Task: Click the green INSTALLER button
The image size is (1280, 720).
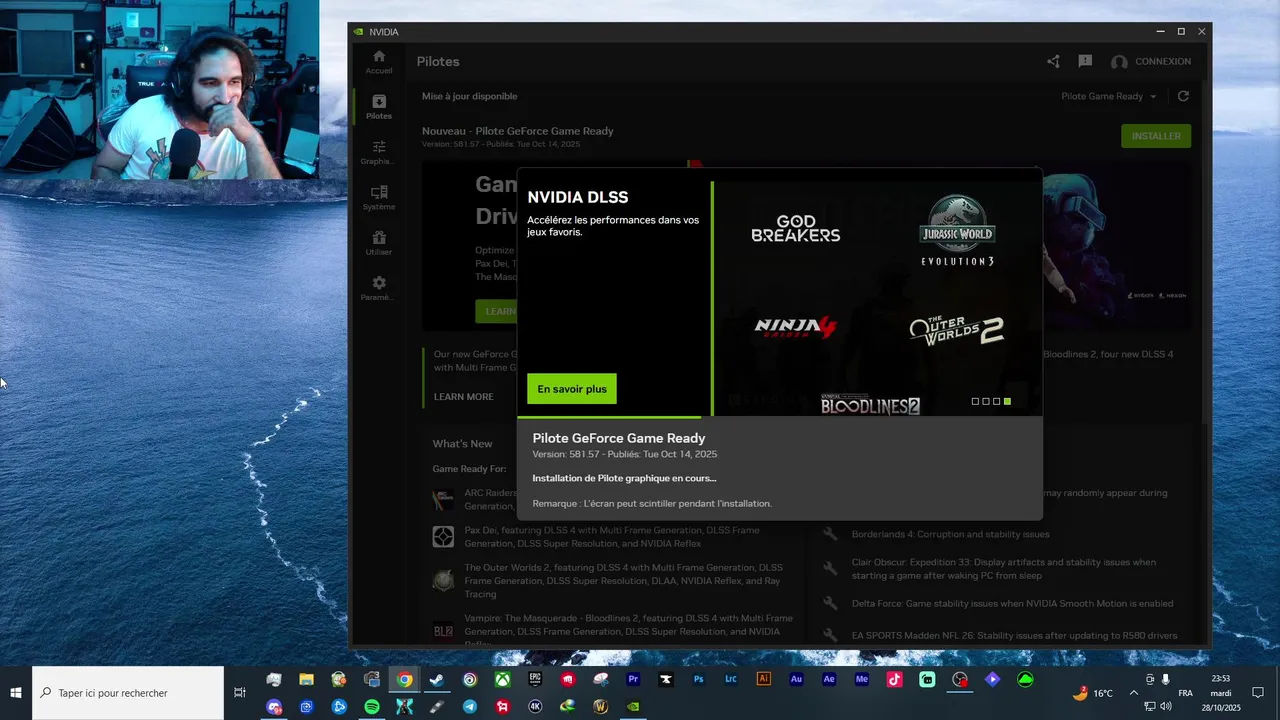Action: point(1156,136)
